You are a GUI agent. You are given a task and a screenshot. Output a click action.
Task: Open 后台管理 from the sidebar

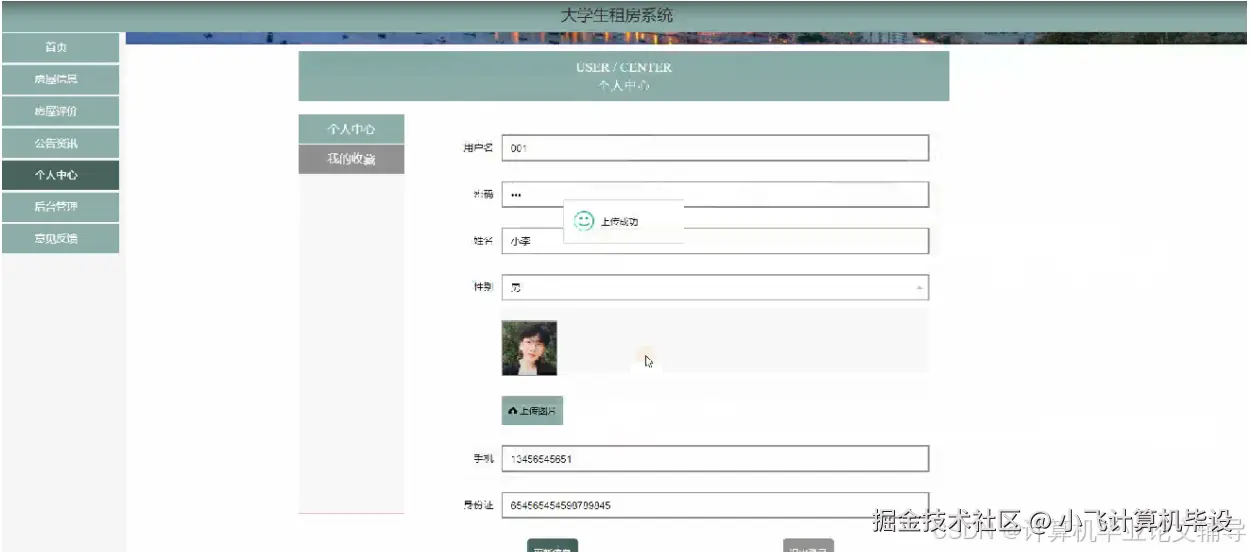point(60,207)
